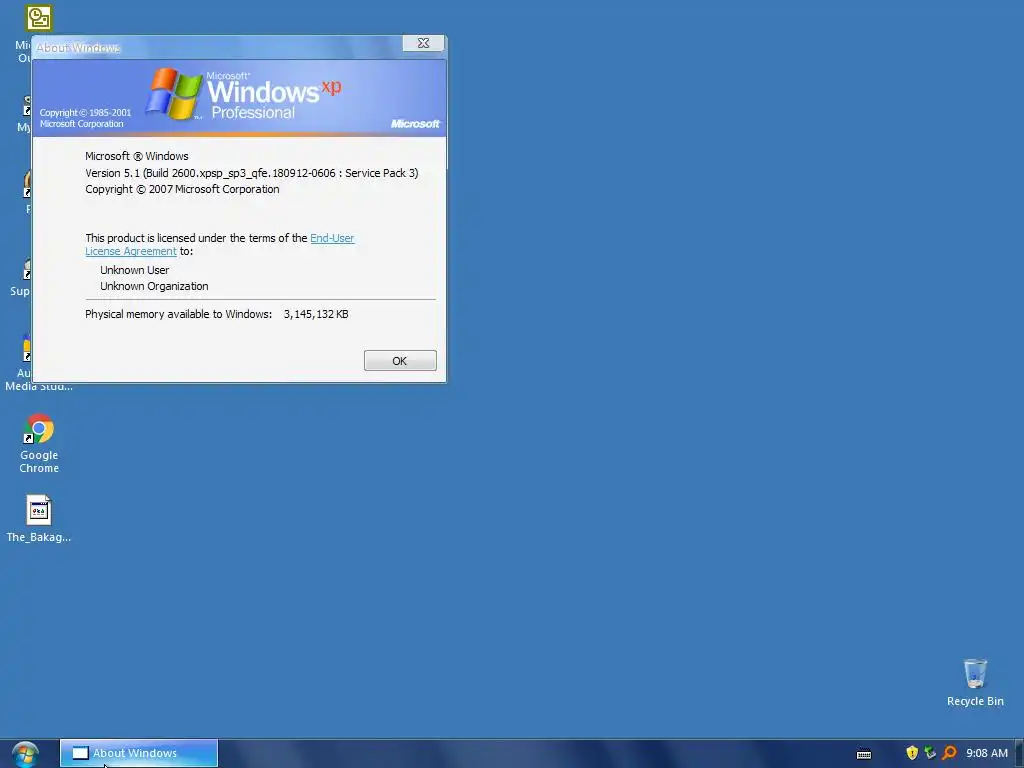
Task: Click the 3,145,132 KB memory value
Action: click(x=316, y=314)
